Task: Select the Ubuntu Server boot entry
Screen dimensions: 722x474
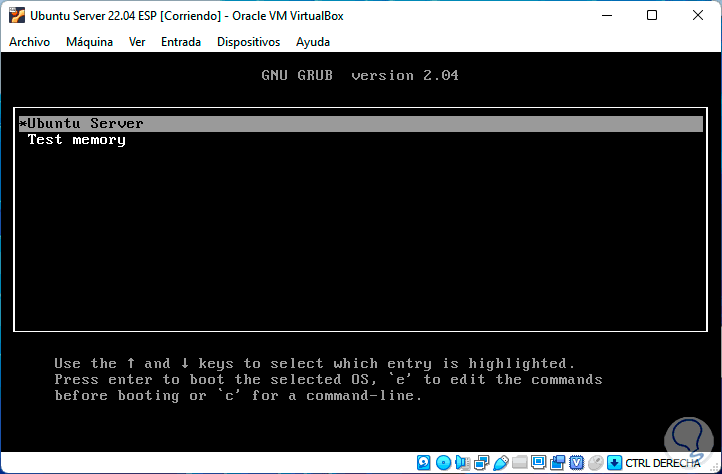Action: tap(361, 123)
